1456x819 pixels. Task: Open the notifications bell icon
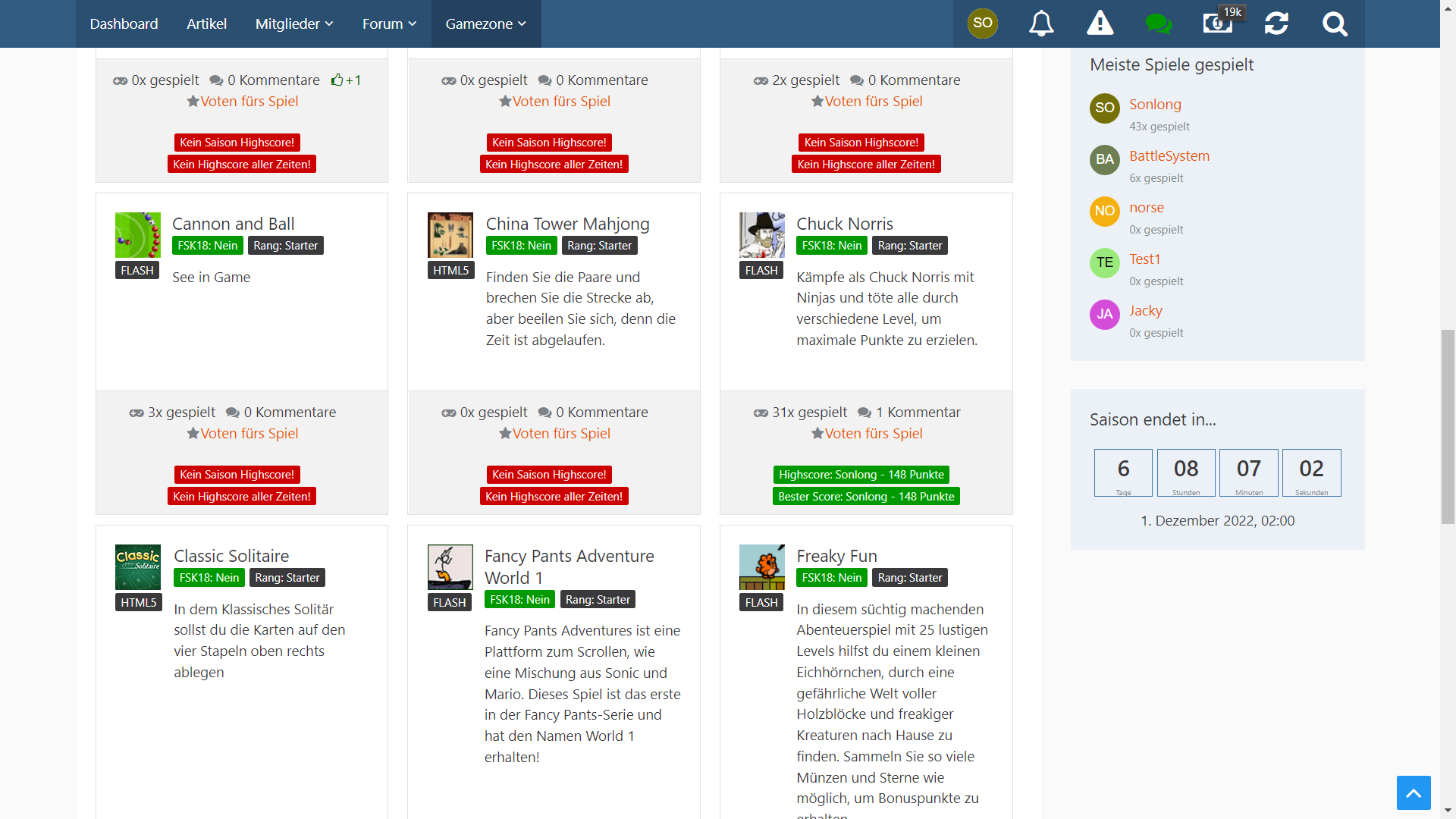click(x=1041, y=24)
